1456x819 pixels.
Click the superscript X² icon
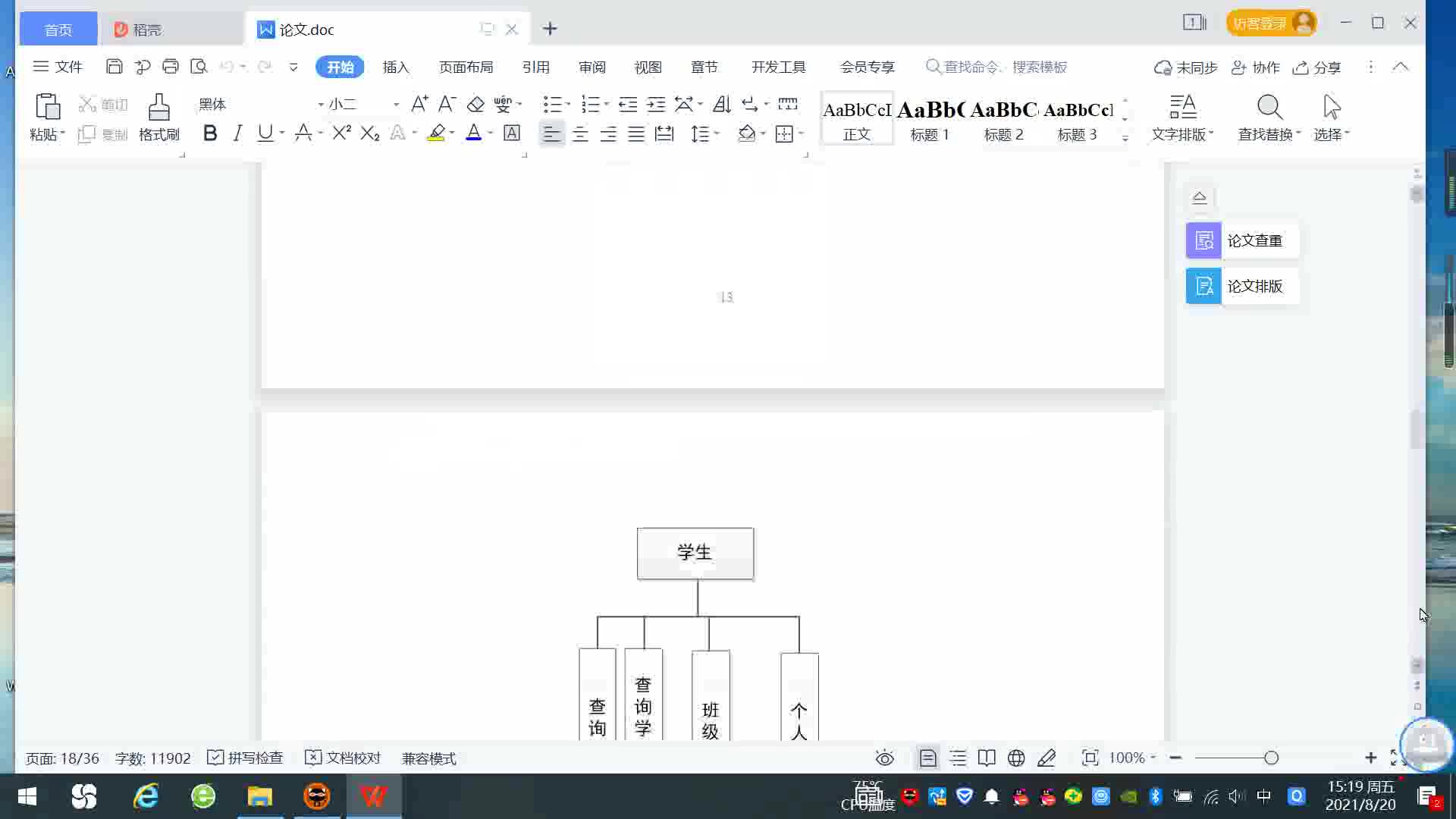coord(341,133)
